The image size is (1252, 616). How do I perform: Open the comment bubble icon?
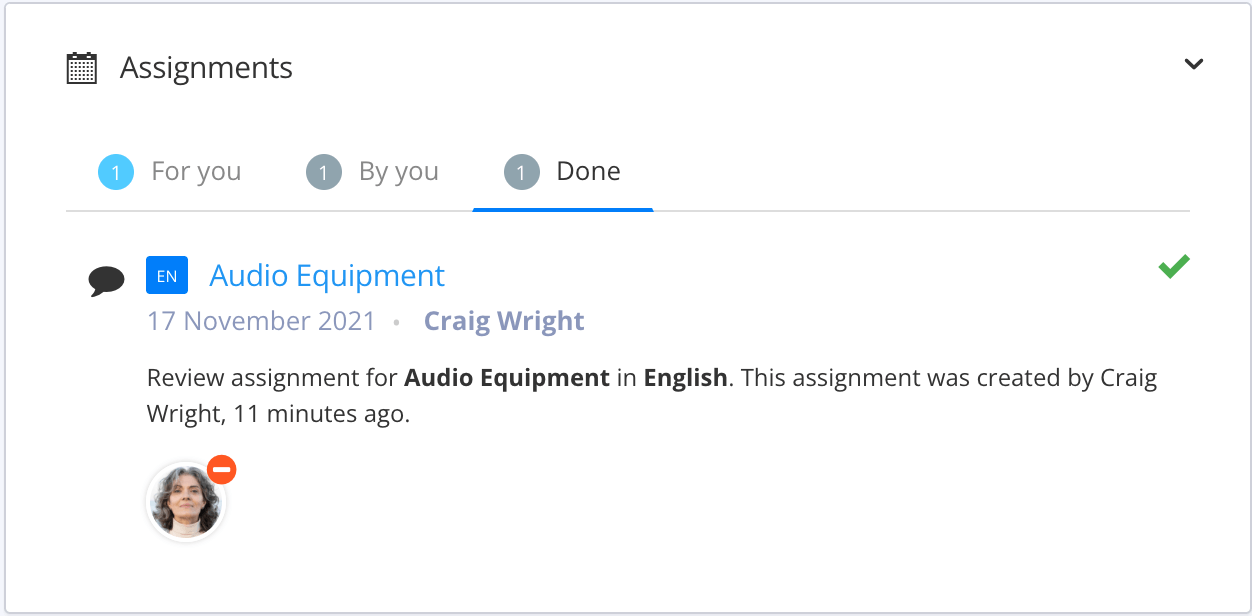(107, 281)
